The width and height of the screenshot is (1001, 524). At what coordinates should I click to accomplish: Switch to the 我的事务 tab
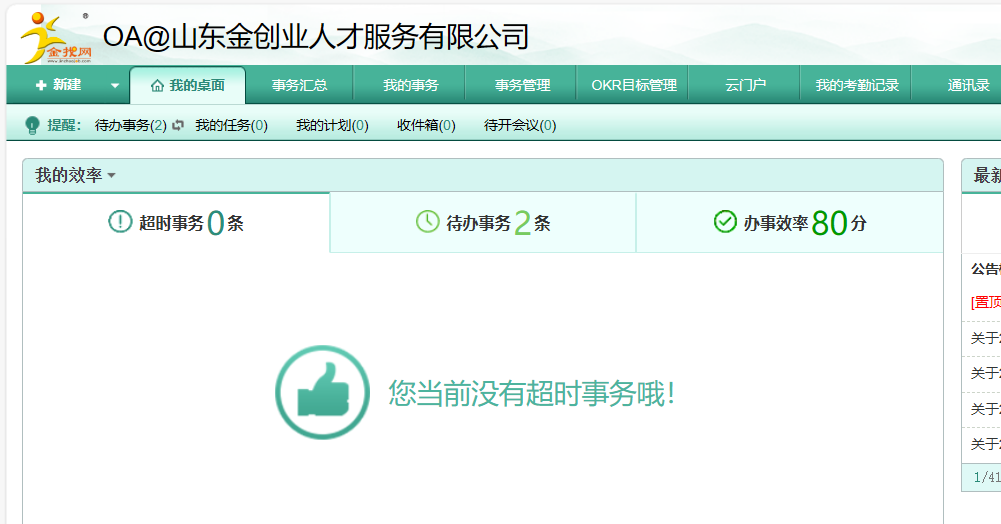[x=410, y=85]
